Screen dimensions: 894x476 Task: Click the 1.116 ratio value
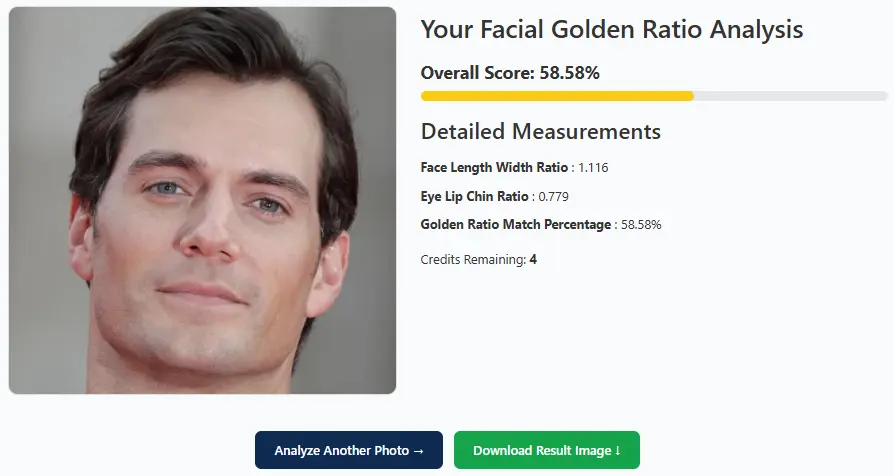(593, 168)
